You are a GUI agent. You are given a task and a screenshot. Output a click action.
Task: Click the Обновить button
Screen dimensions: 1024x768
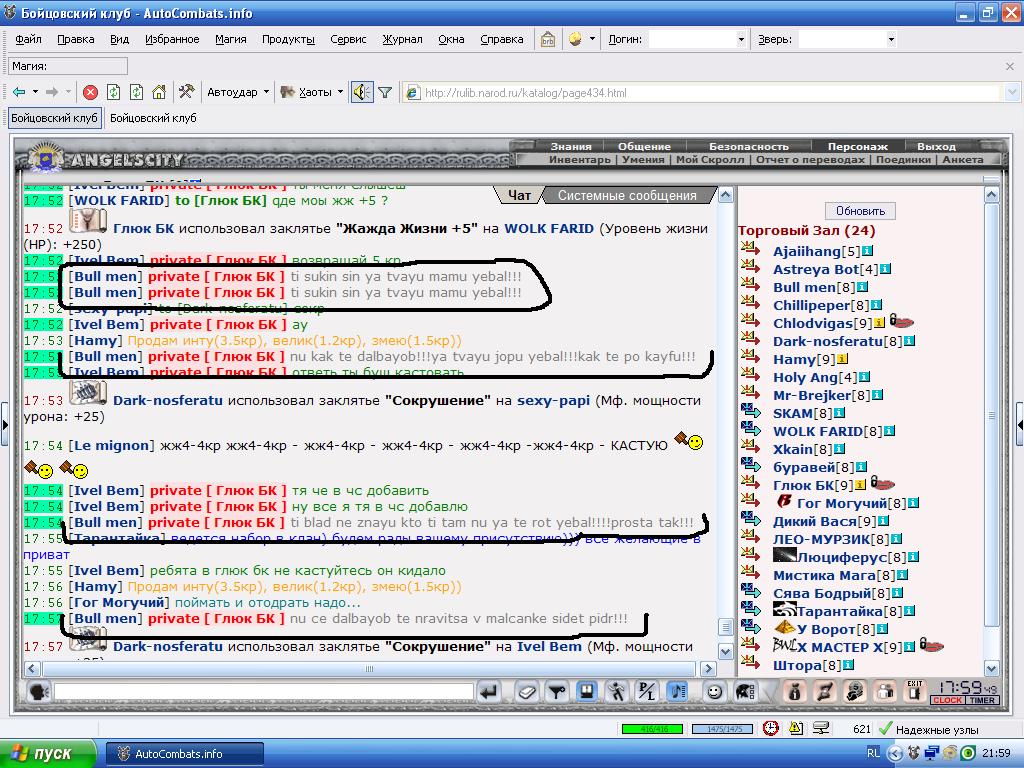click(860, 211)
